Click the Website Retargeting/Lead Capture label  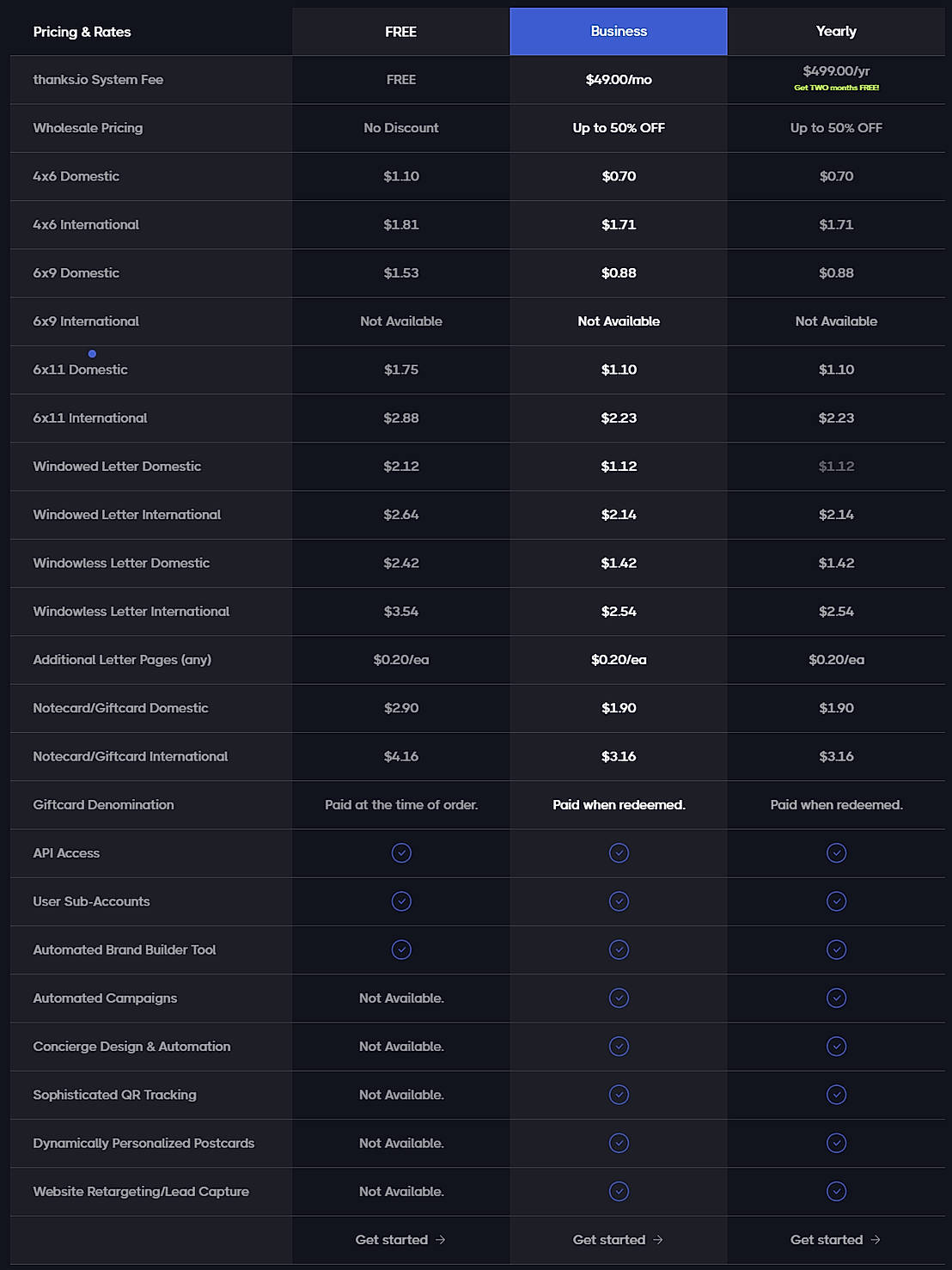[141, 1192]
